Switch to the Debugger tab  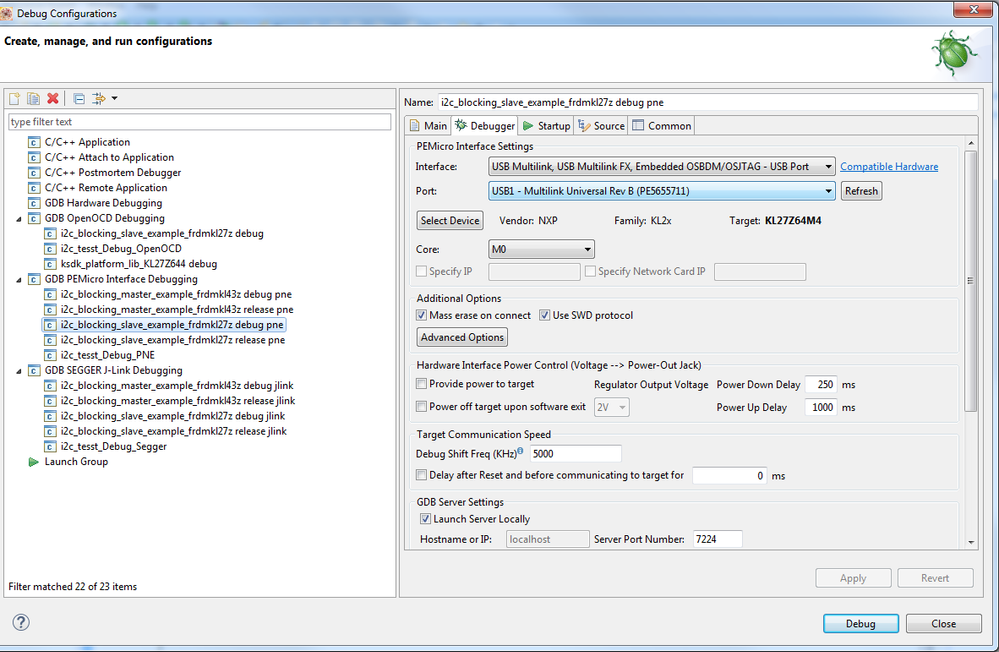[485, 126]
